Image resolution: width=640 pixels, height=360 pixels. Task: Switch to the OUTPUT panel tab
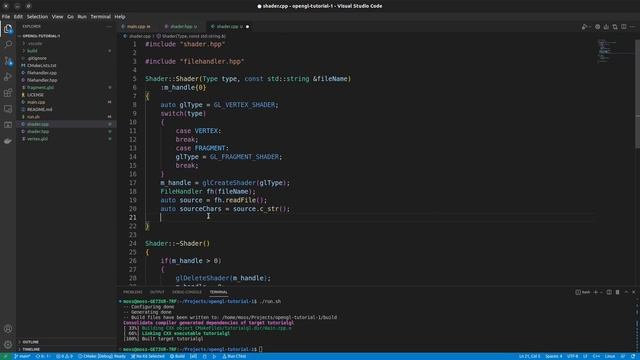[x=157, y=292]
